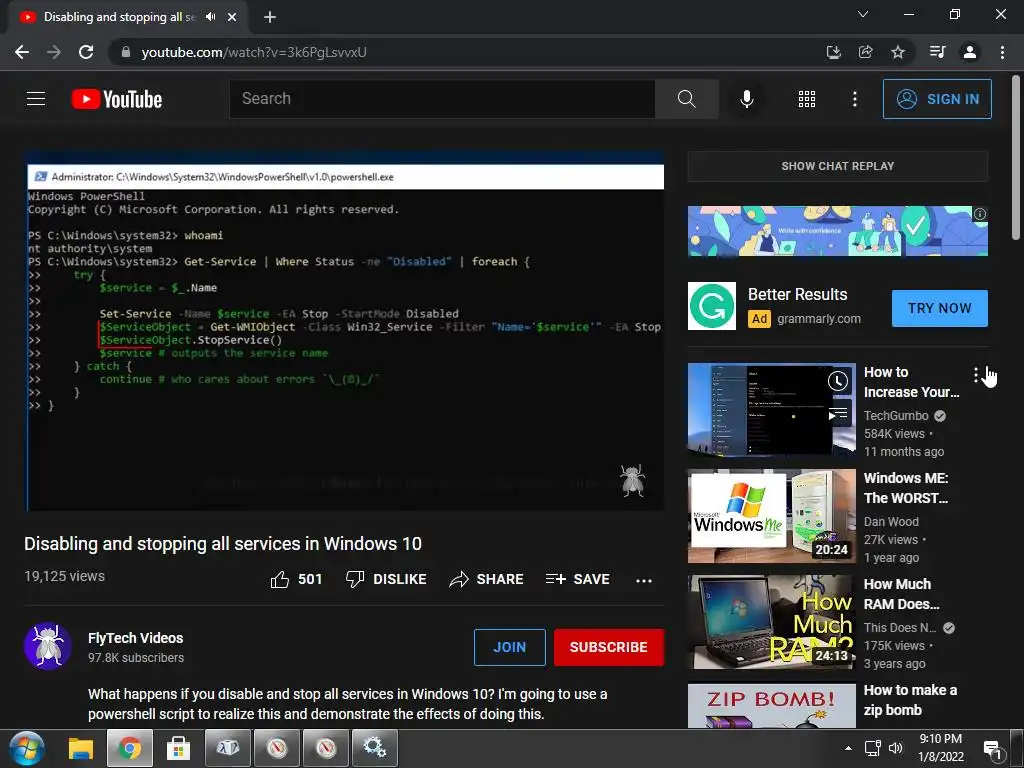
Task: Select the Disabling and stopping all browser tab
Action: point(128,17)
